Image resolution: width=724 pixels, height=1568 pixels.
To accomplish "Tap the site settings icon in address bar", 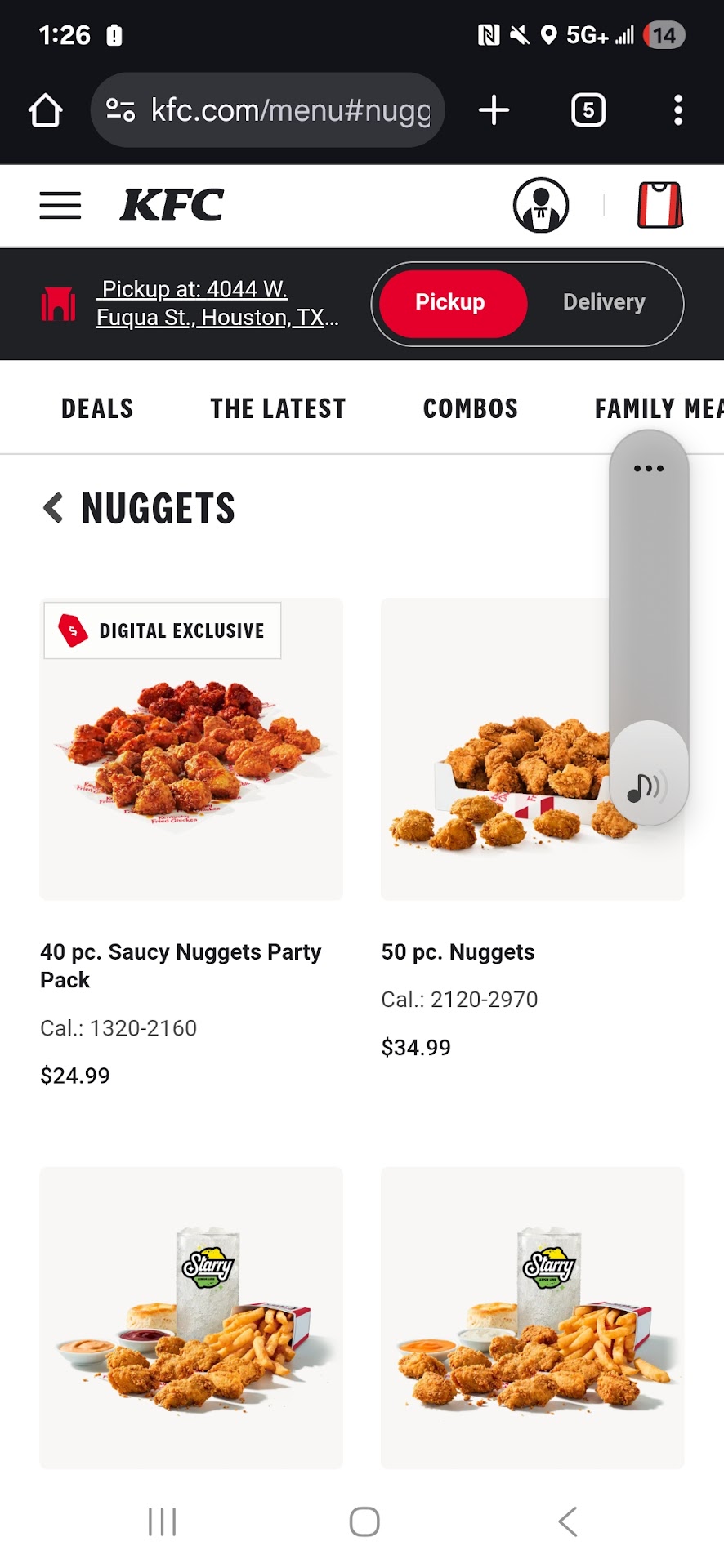I will [x=121, y=110].
